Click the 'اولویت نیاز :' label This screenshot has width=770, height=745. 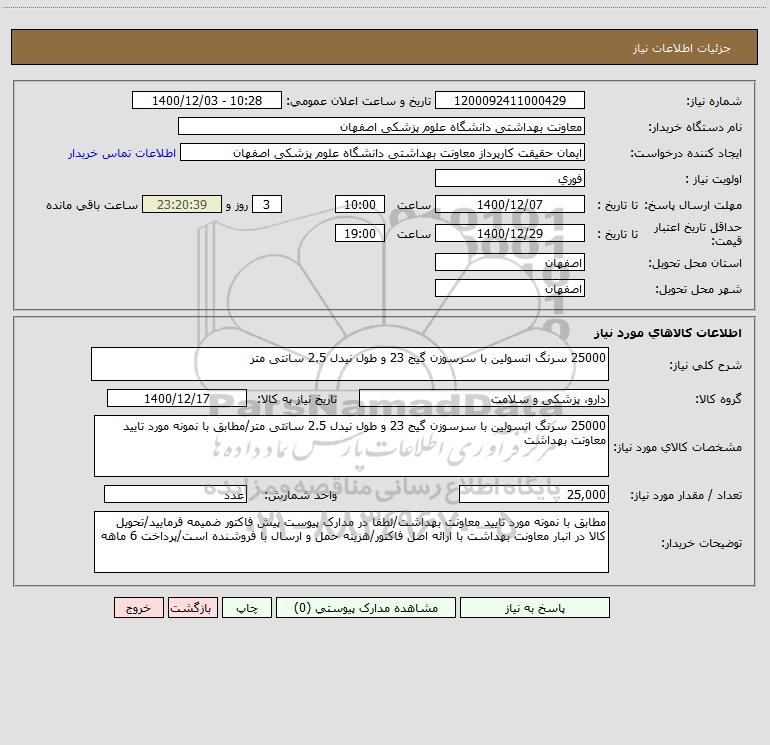click(x=714, y=180)
